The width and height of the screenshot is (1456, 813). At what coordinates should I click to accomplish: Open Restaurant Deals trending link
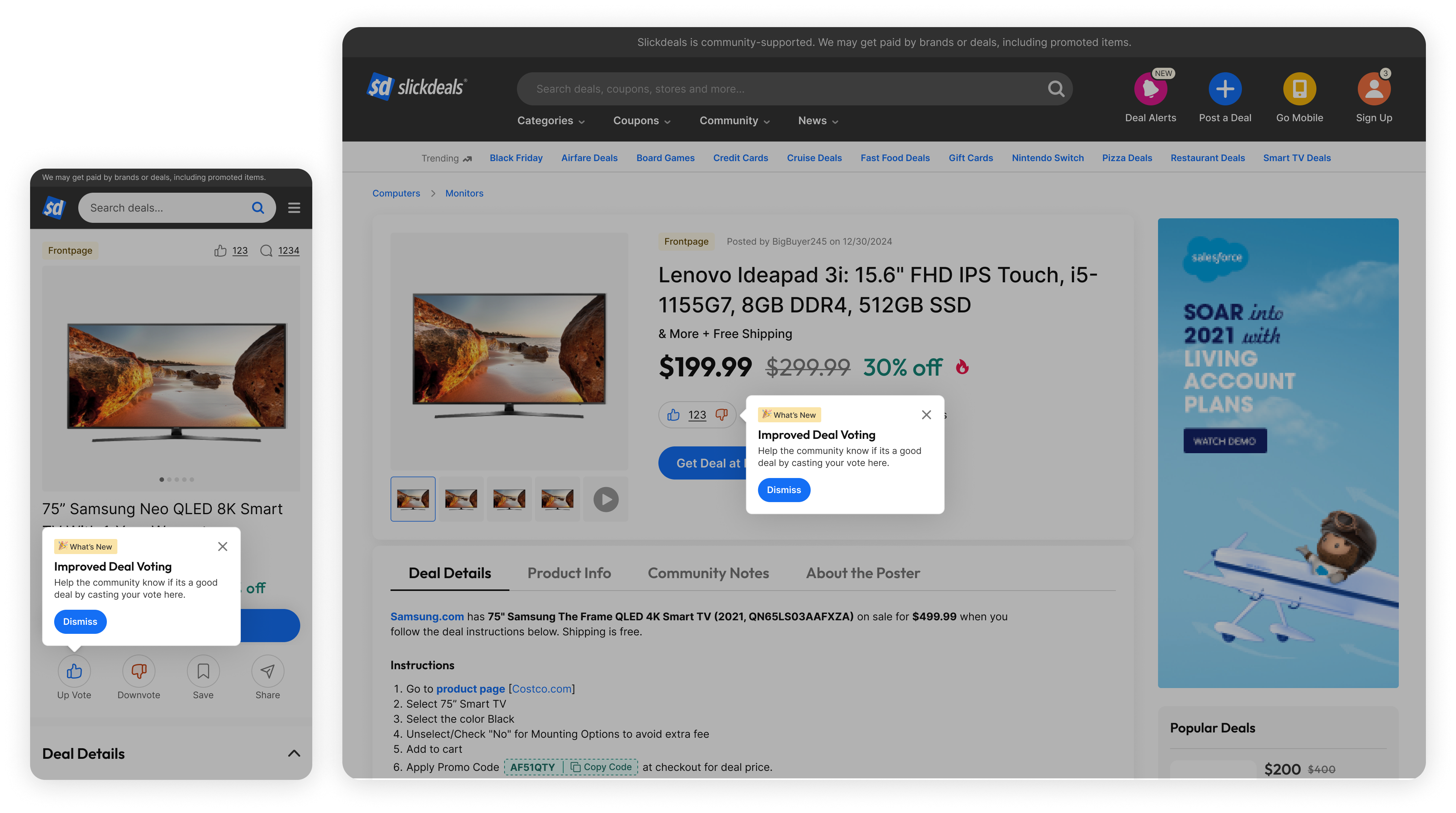(x=1207, y=158)
